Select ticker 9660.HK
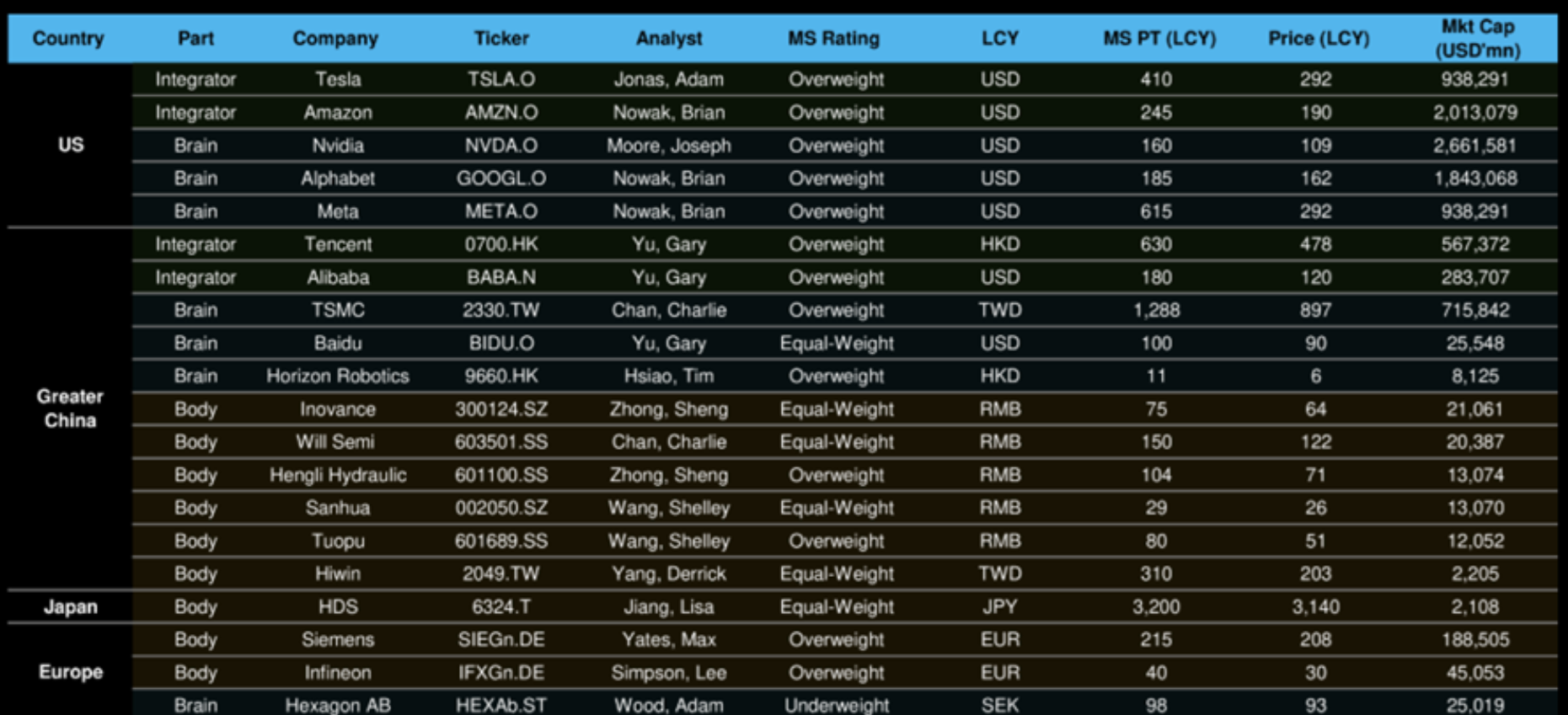The image size is (1568, 715). pyautogui.click(x=501, y=376)
